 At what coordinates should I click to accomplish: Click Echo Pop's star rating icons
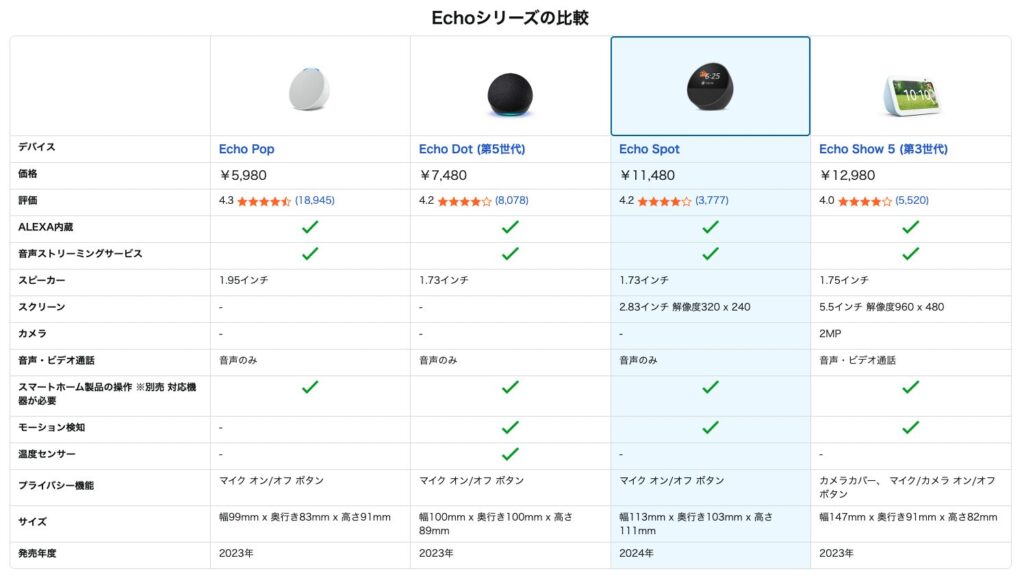[x=264, y=201]
